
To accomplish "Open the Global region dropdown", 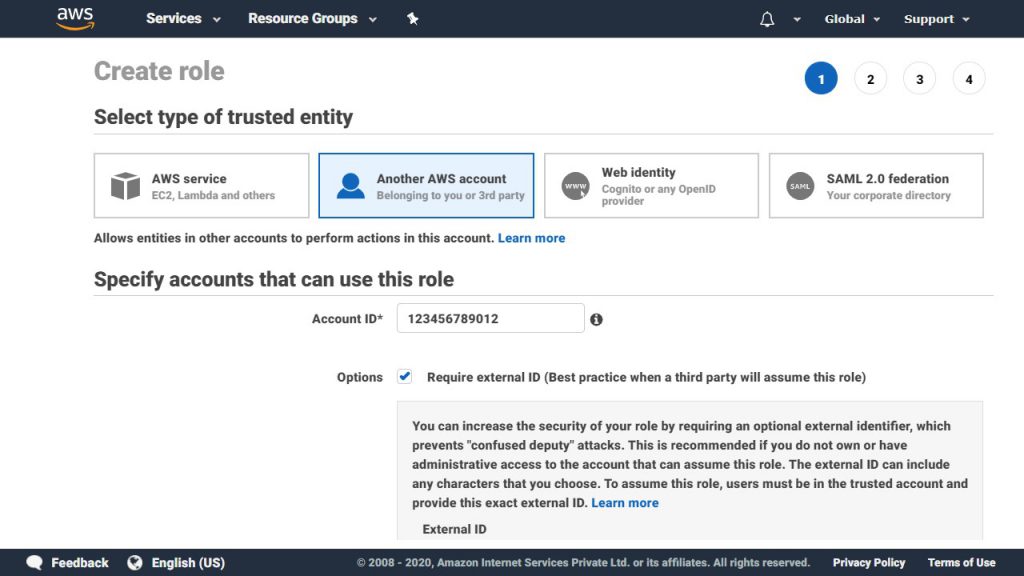I will pyautogui.click(x=852, y=19).
